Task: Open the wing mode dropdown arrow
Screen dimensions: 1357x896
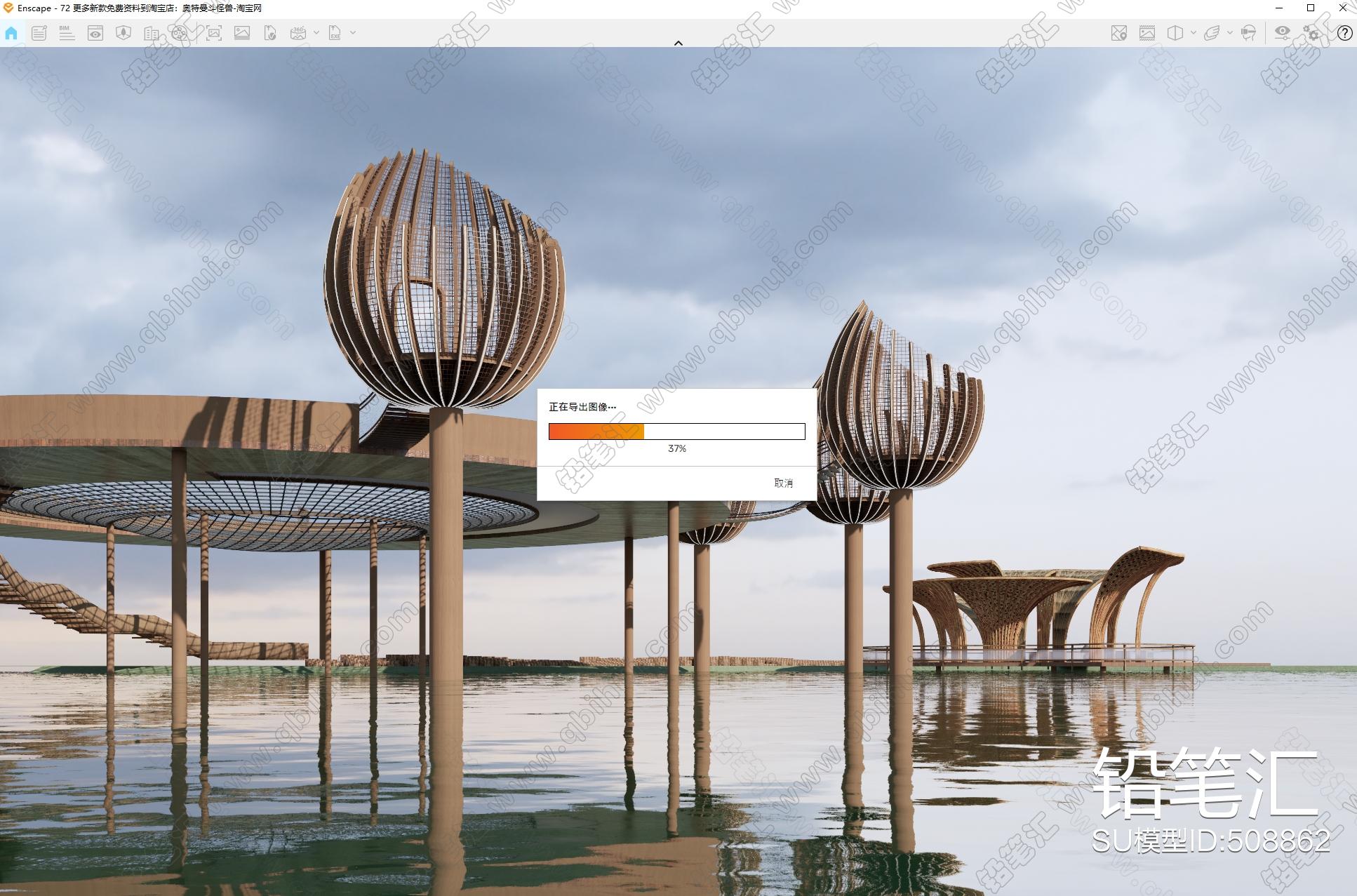Action: point(1229,32)
